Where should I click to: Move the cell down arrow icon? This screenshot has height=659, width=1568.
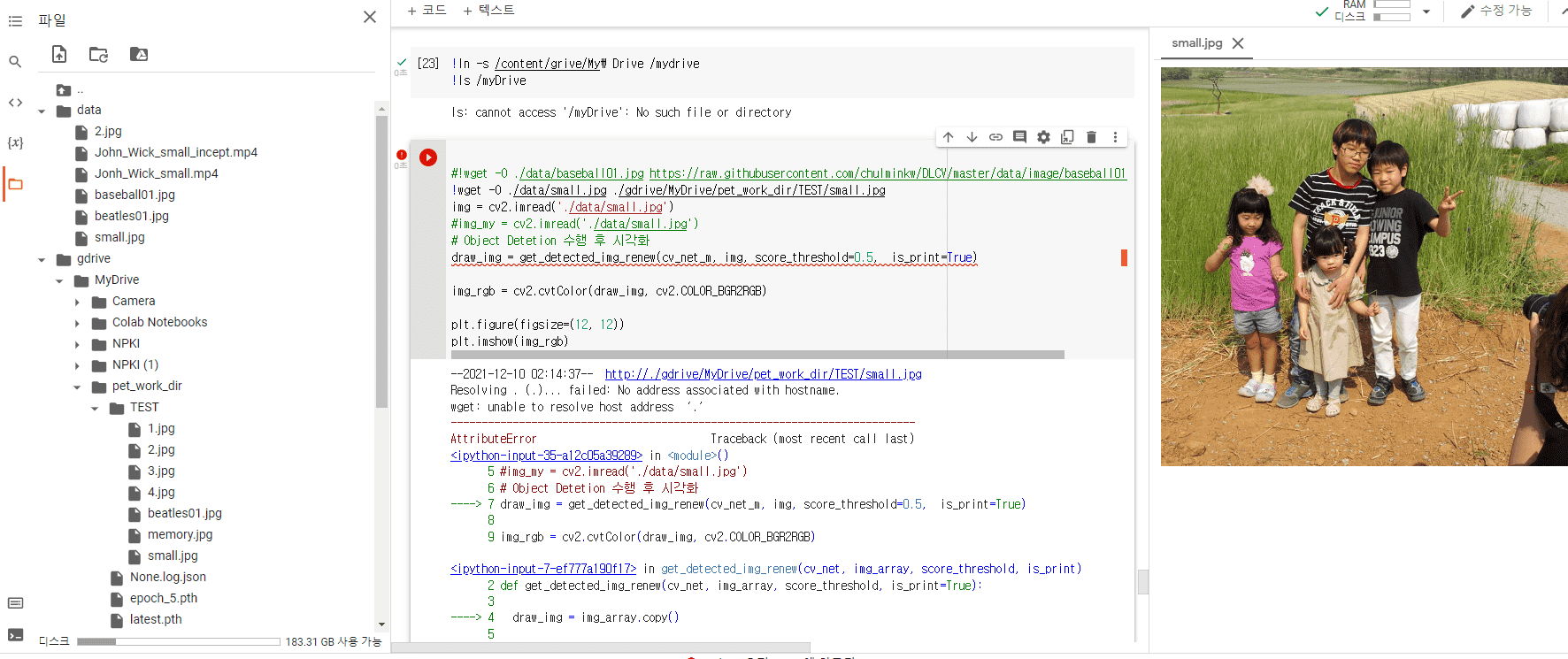972,137
